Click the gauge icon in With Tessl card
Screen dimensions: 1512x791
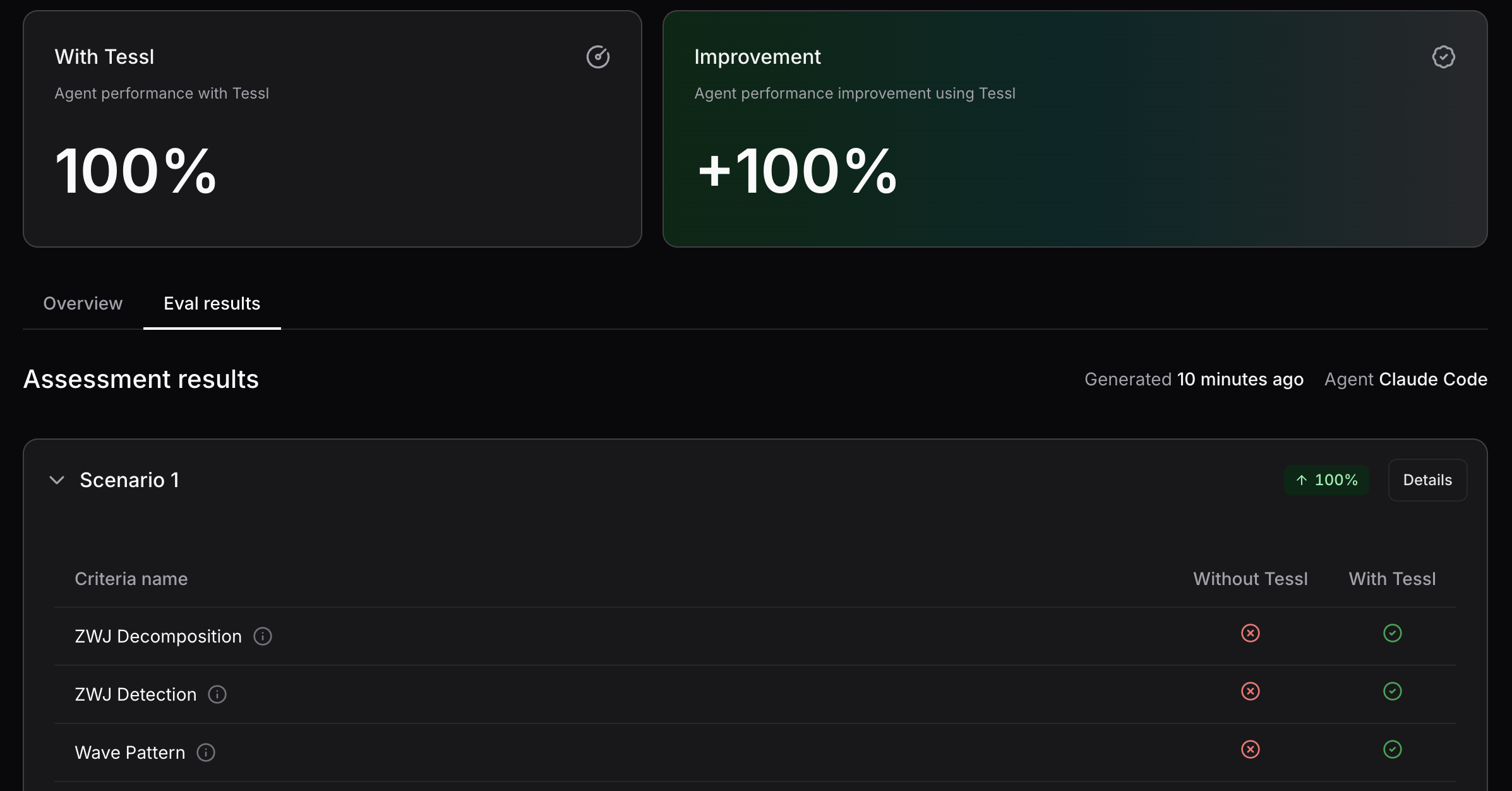pyautogui.click(x=597, y=57)
